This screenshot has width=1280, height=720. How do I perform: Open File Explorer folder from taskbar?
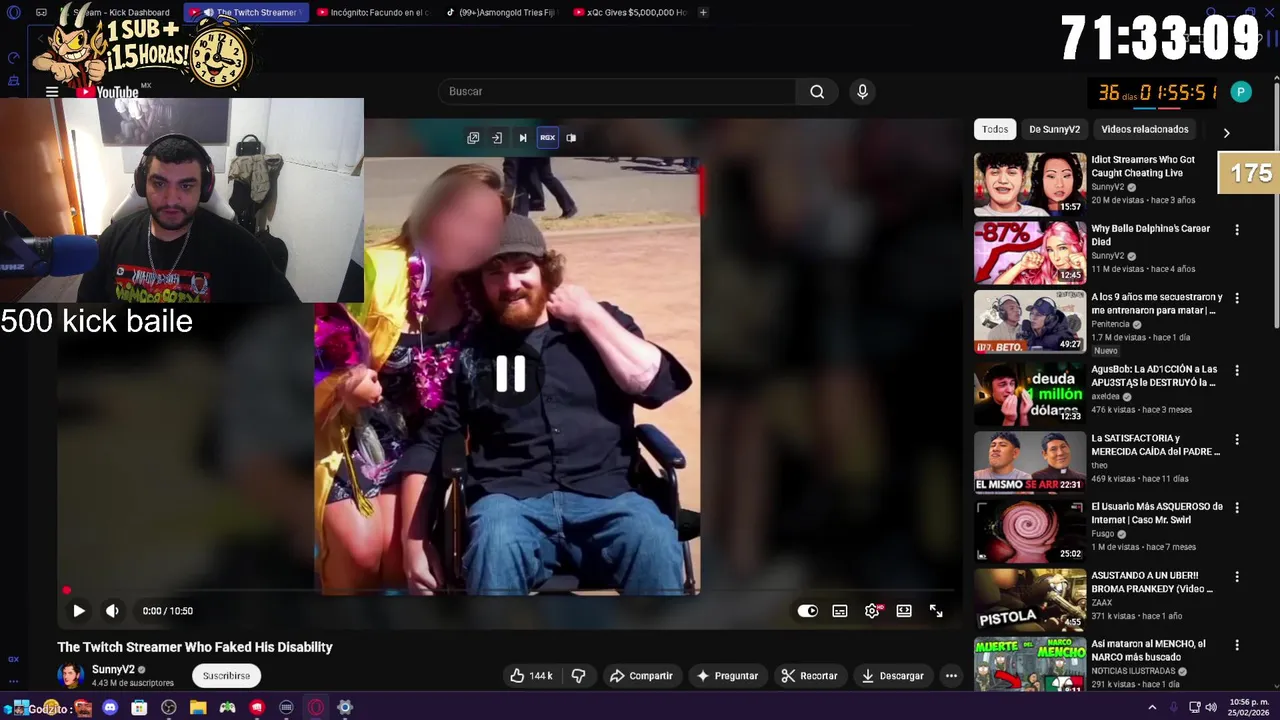(x=198, y=708)
